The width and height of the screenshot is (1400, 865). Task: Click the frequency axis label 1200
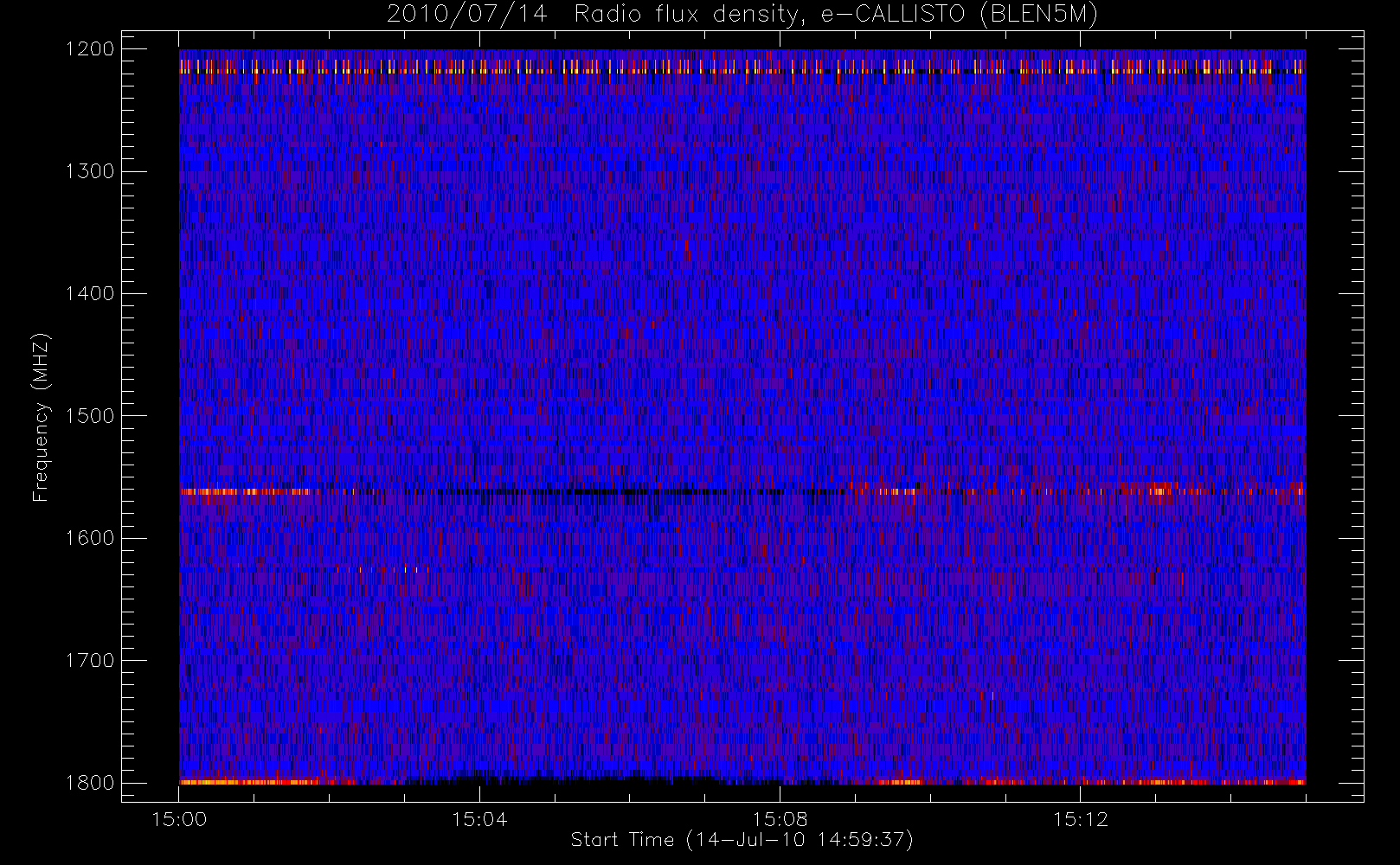click(x=89, y=48)
